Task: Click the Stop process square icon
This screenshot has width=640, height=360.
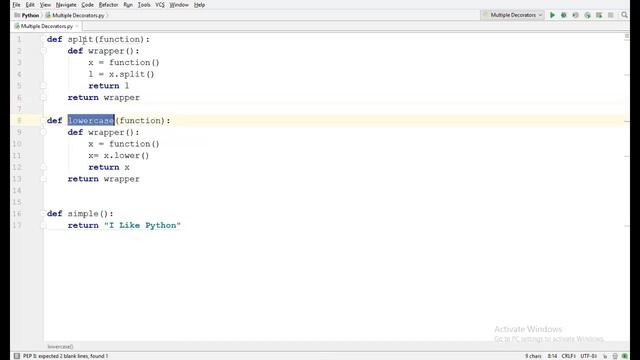Action: (x=611, y=15)
